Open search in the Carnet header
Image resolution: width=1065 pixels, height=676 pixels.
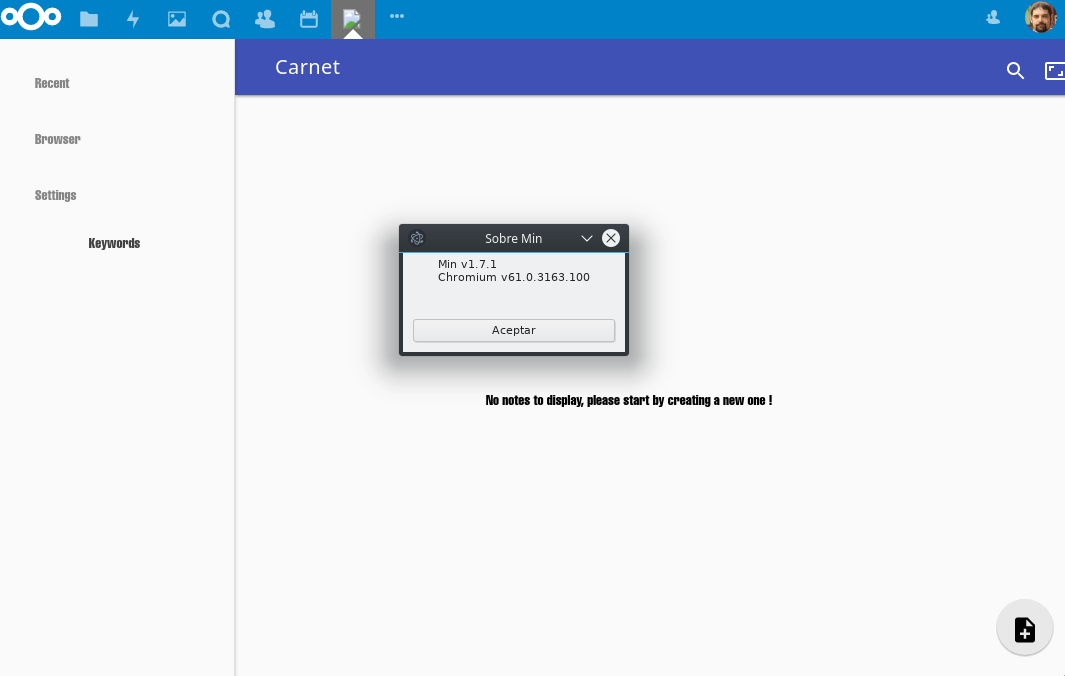coord(1015,71)
